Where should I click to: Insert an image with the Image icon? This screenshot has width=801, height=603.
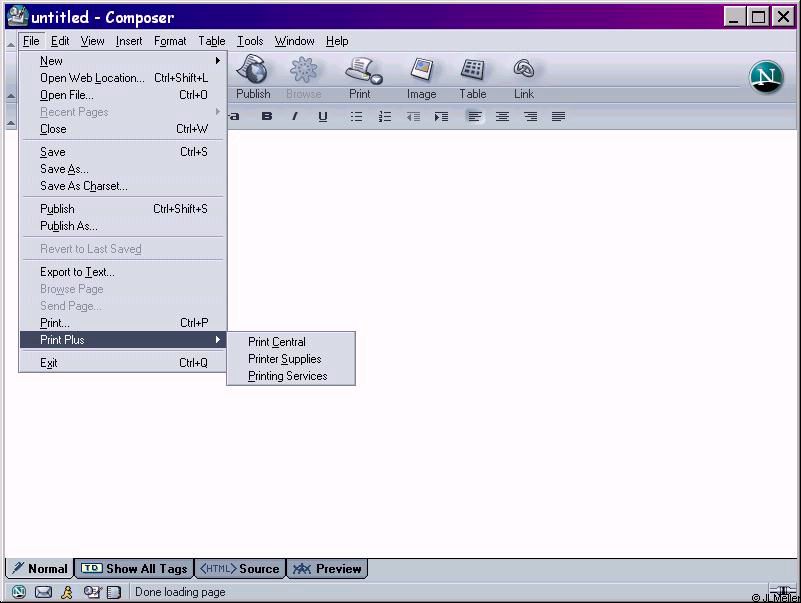coord(421,77)
